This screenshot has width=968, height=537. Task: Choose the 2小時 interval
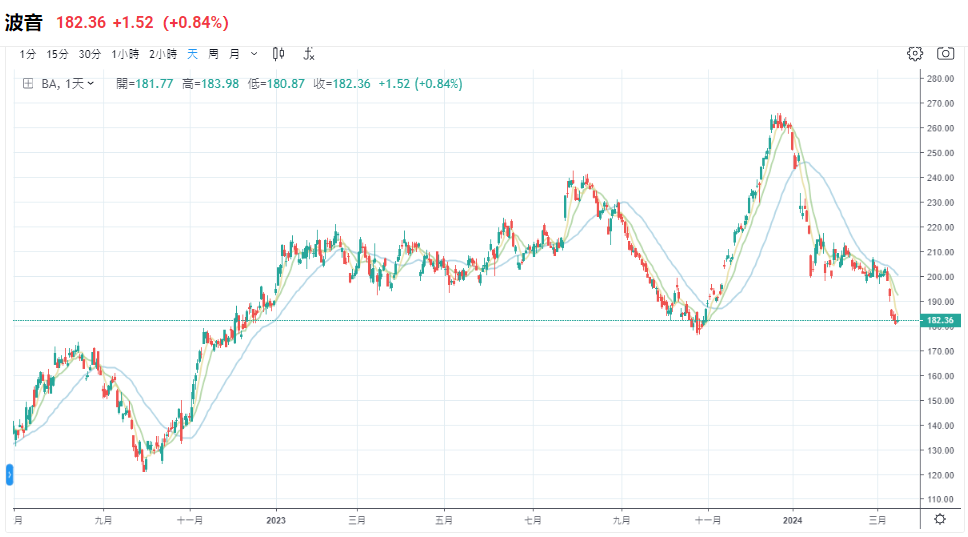pyautogui.click(x=163, y=54)
